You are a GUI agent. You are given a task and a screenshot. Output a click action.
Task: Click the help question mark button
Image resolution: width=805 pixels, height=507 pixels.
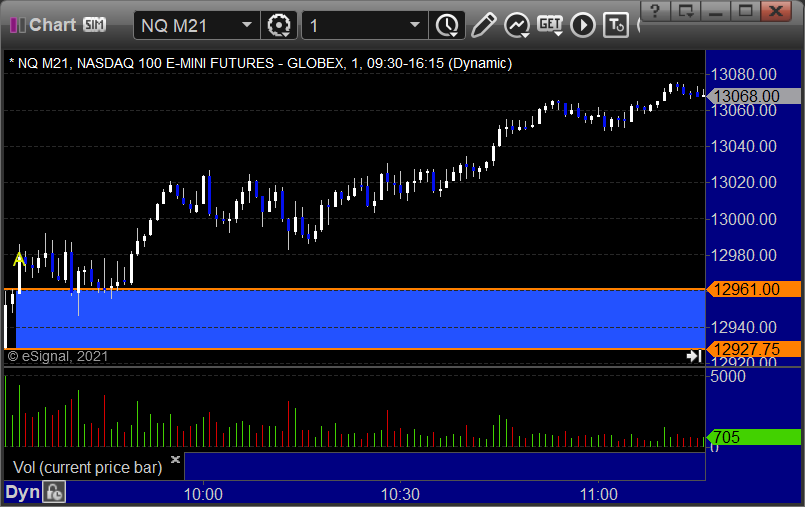655,10
